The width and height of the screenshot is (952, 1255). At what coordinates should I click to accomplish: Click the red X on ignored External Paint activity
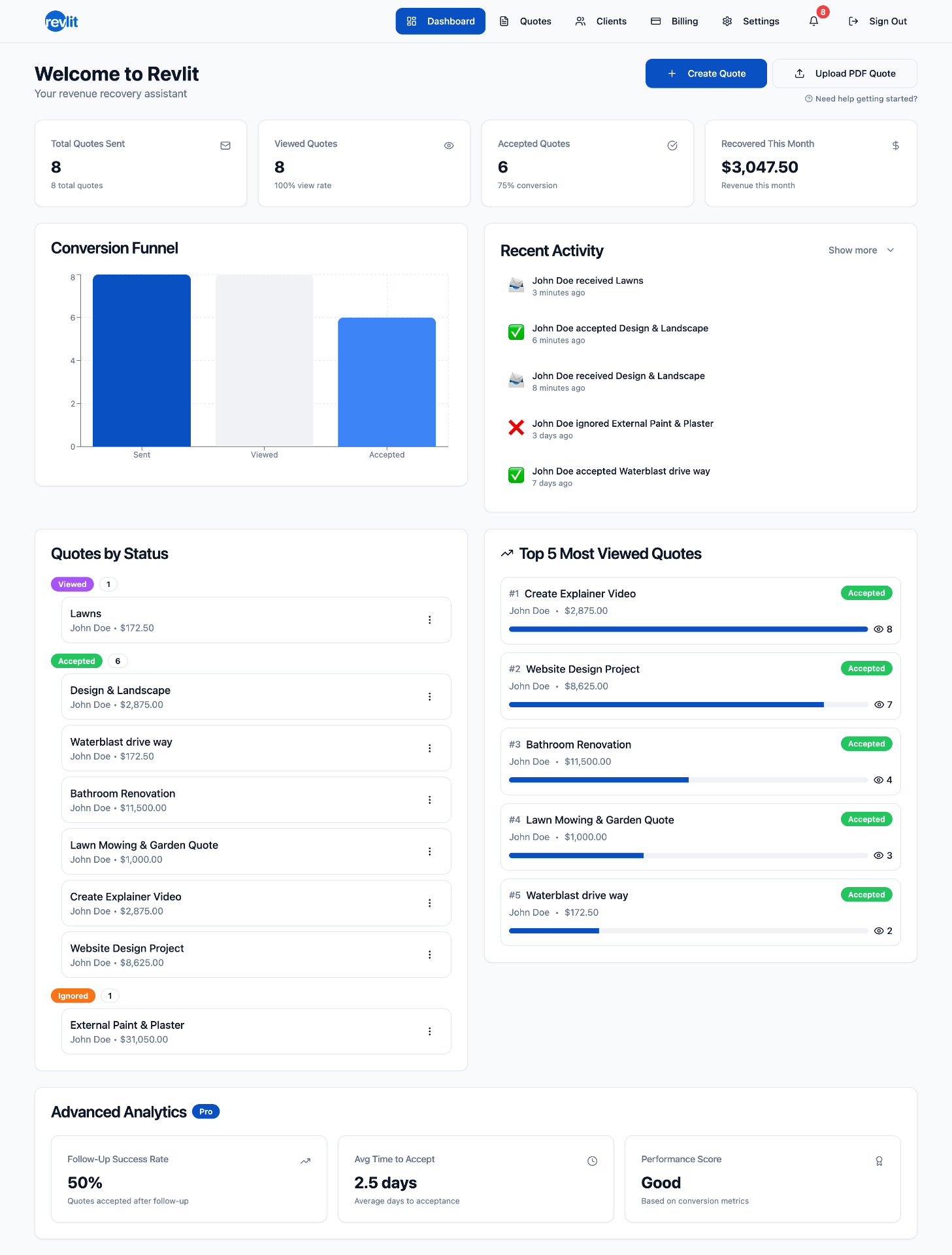pos(516,427)
